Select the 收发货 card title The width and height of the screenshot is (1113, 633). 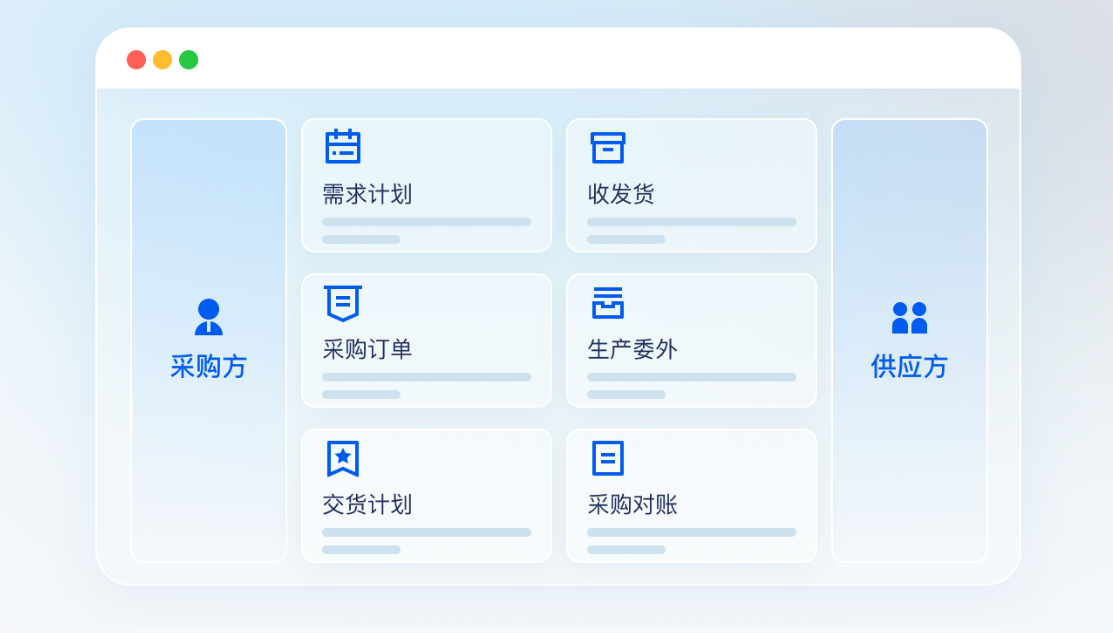click(x=621, y=194)
